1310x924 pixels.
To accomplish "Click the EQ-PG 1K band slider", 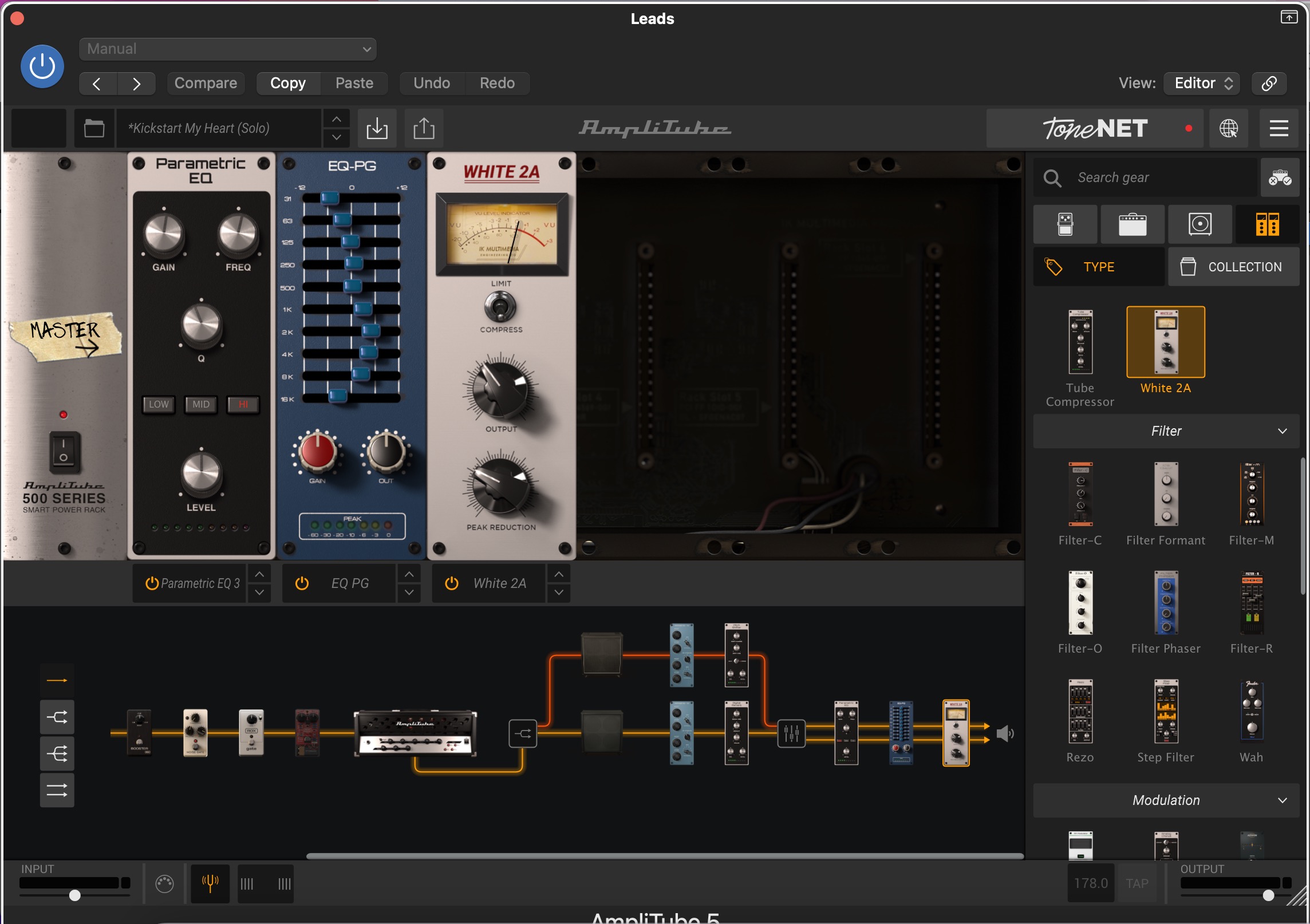I will click(363, 309).
